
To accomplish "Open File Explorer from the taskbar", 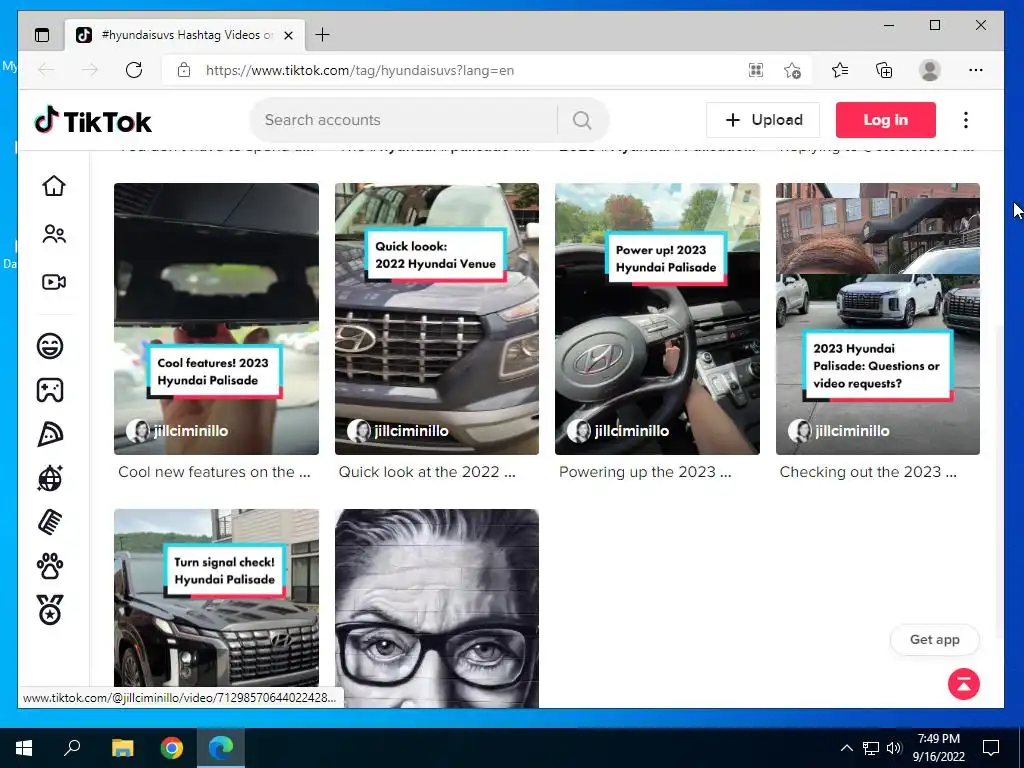I will pyautogui.click(x=122, y=748).
